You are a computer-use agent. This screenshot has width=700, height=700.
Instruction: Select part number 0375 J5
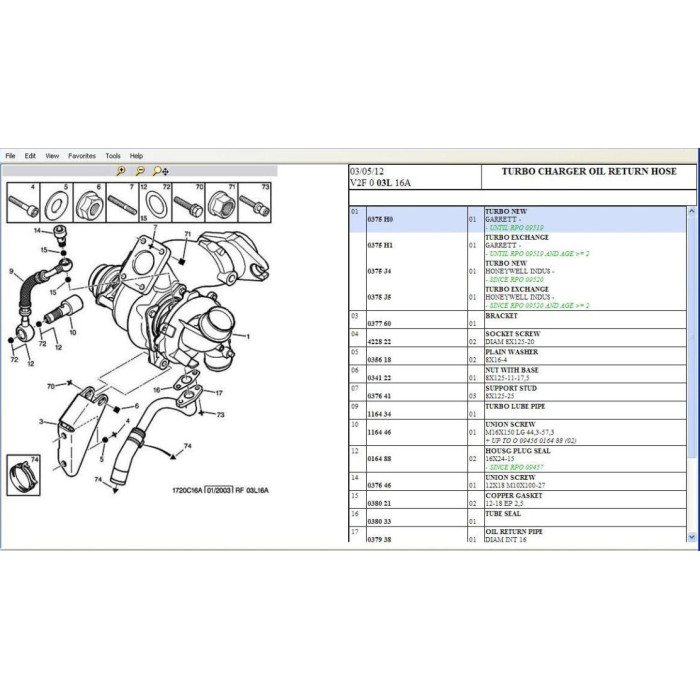click(x=379, y=297)
